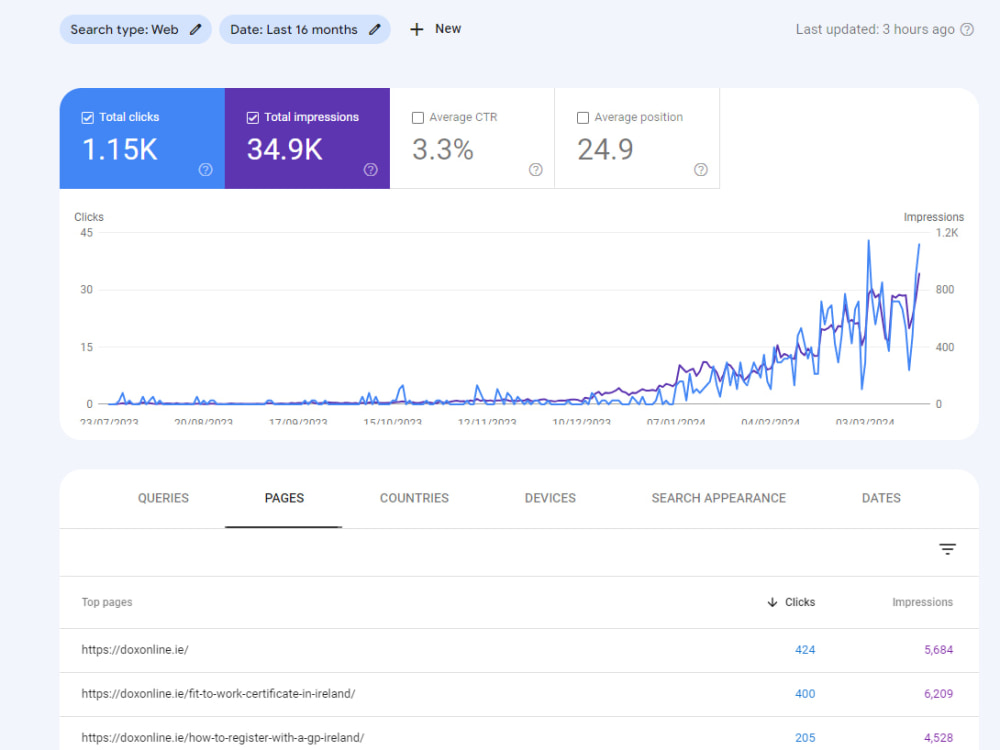Open the Devices tab
The height and width of the screenshot is (750, 1000).
[550, 498]
